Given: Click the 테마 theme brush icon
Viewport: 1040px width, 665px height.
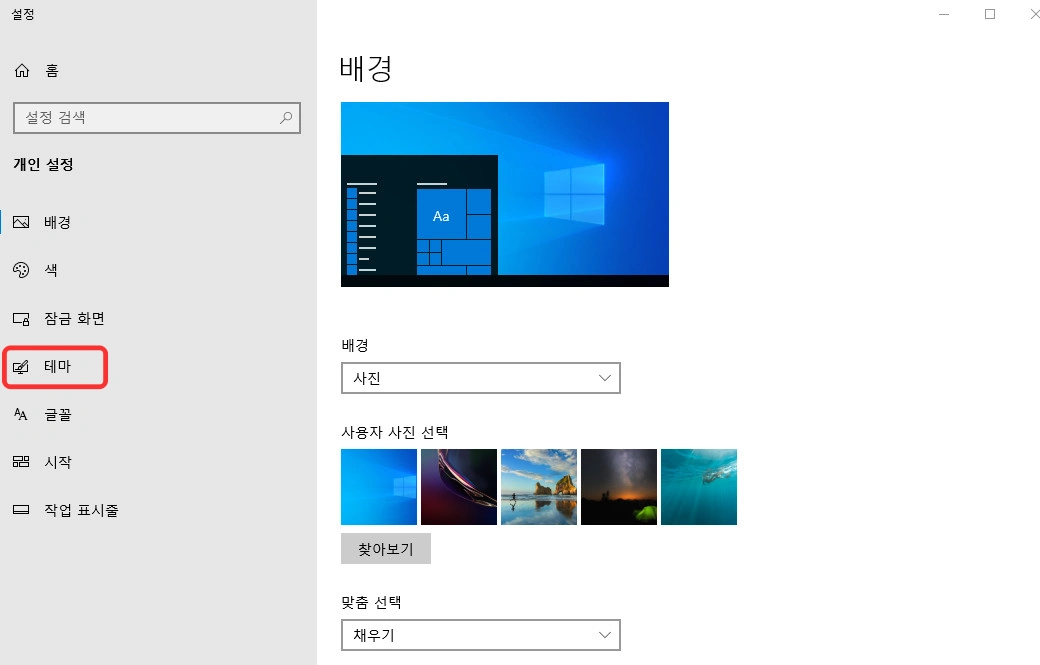Looking at the screenshot, I should [21, 367].
